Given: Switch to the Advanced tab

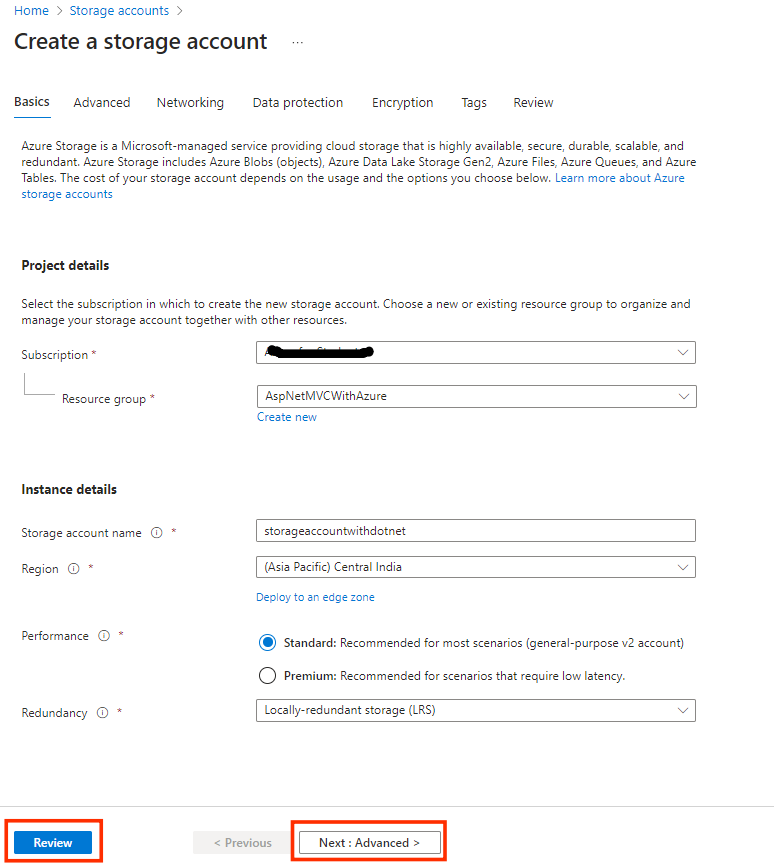Looking at the screenshot, I should pyautogui.click(x=102, y=102).
